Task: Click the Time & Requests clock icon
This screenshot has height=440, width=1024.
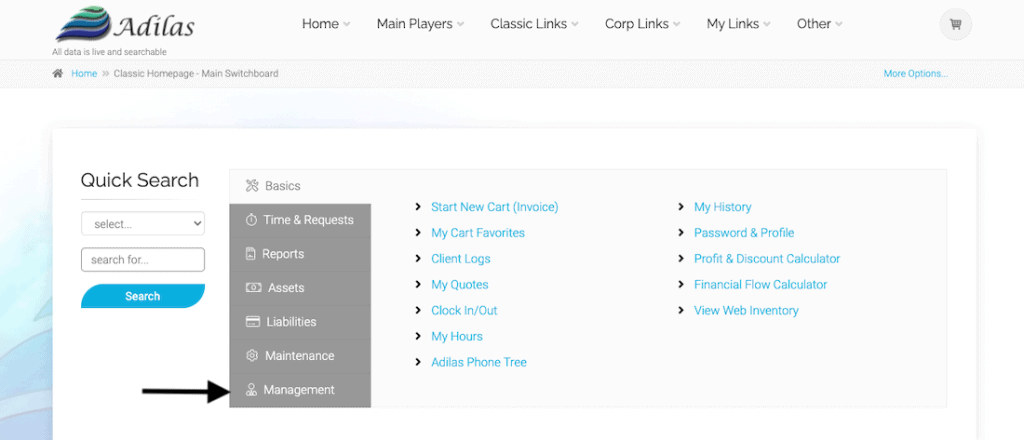Action: [x=251, y=220]
